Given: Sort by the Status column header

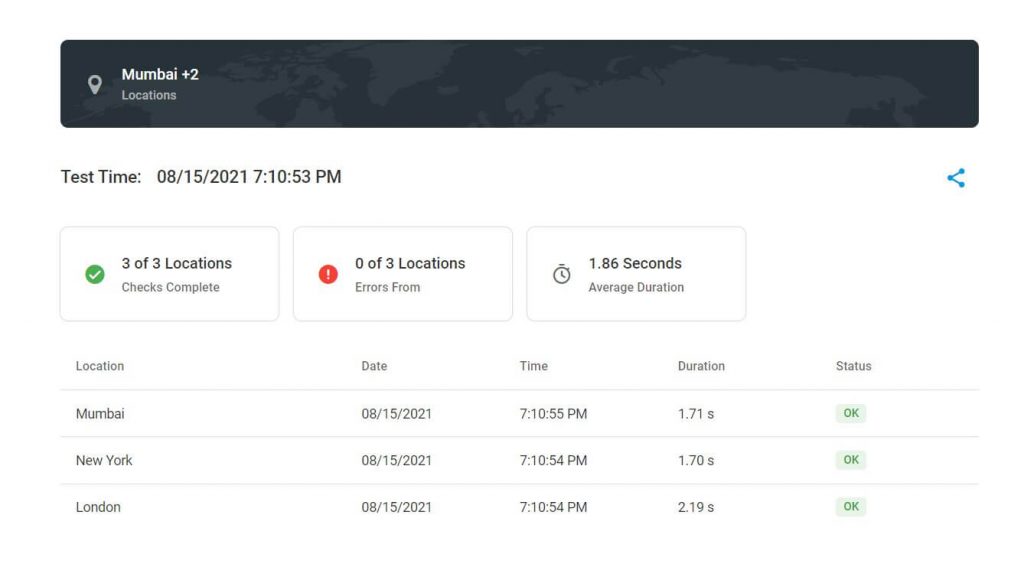Looking at the screenshot, I should pyautogui.click(x=853, y=366).
